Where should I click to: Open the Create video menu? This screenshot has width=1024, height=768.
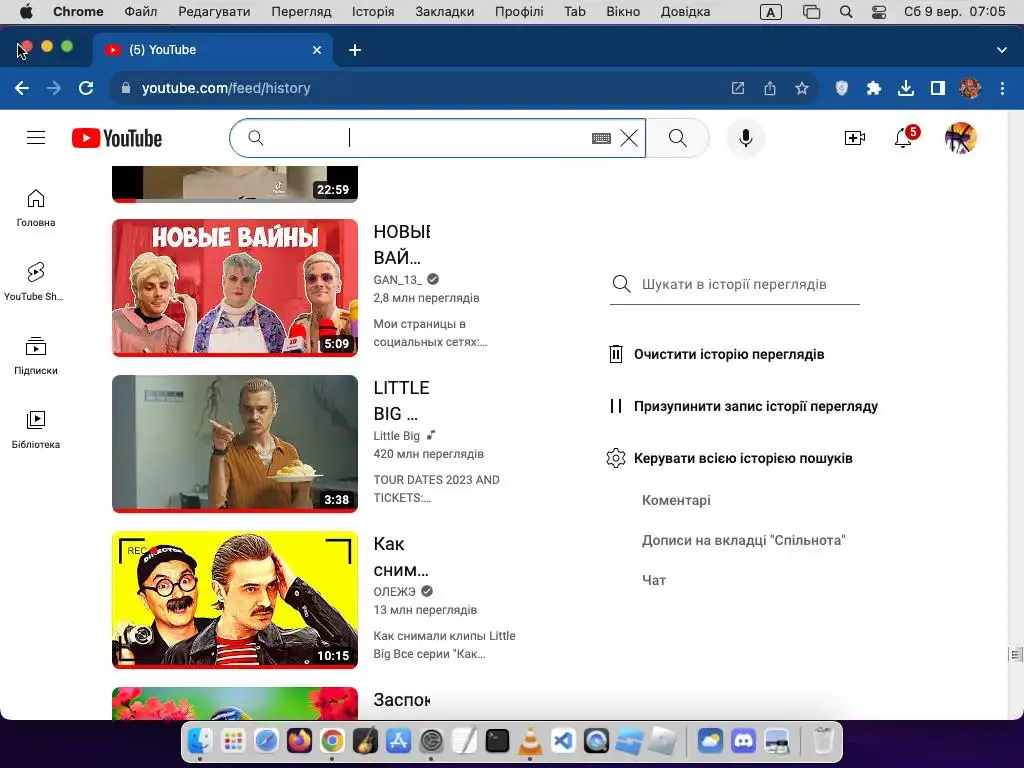pyautogui.click(x=854, y=138)
